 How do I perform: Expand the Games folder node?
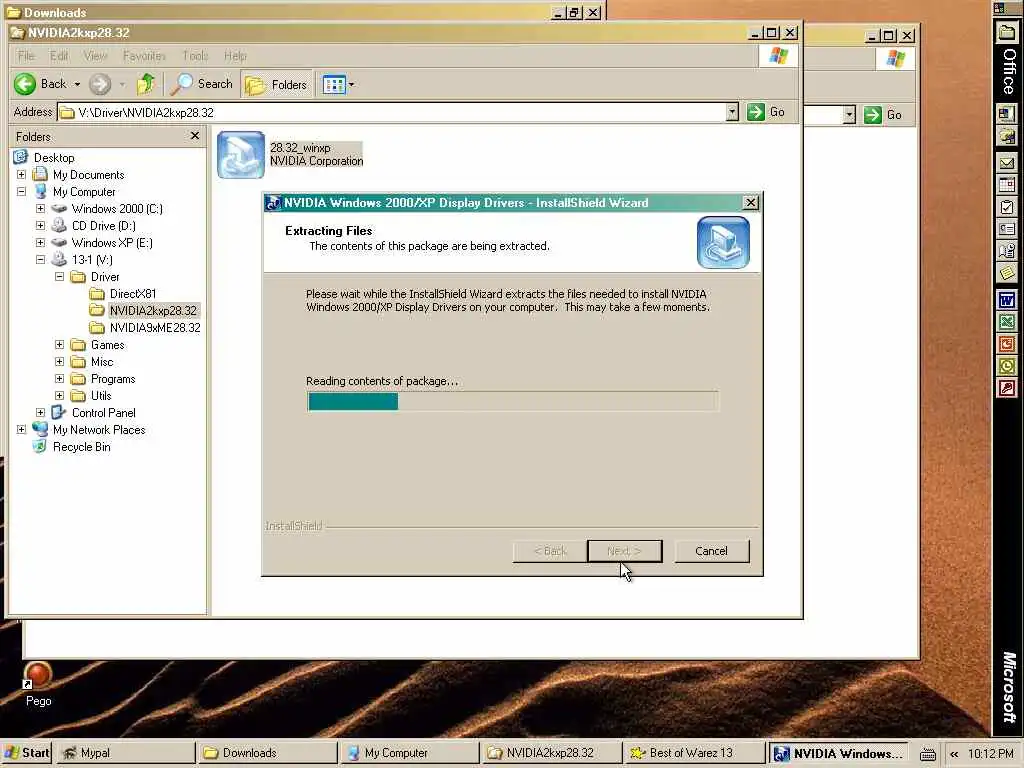coord(59,344)
